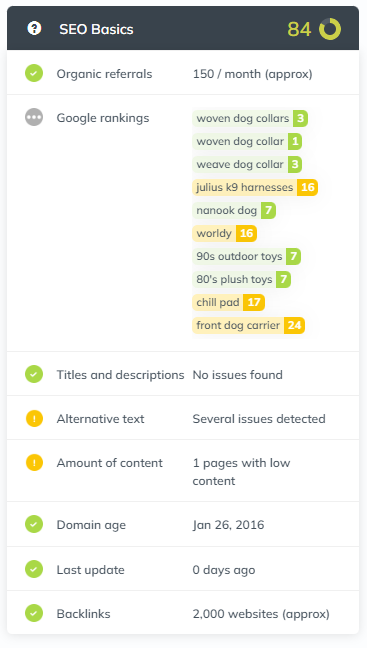Select the 'woven dog collars' keyword tag
367x648 pixels.
[x=250, y=119]
